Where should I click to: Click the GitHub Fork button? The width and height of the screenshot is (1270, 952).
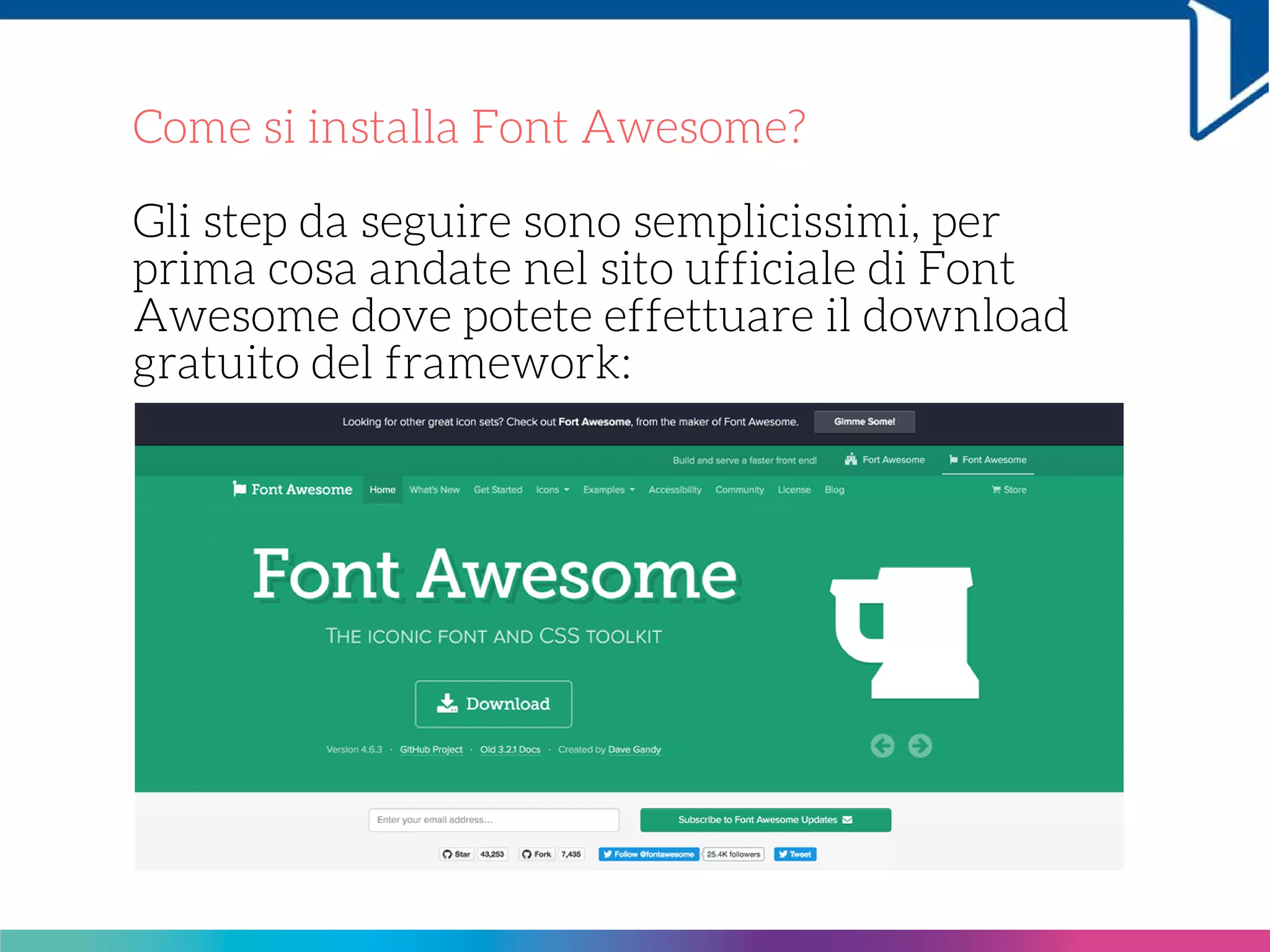coord(536,854)
